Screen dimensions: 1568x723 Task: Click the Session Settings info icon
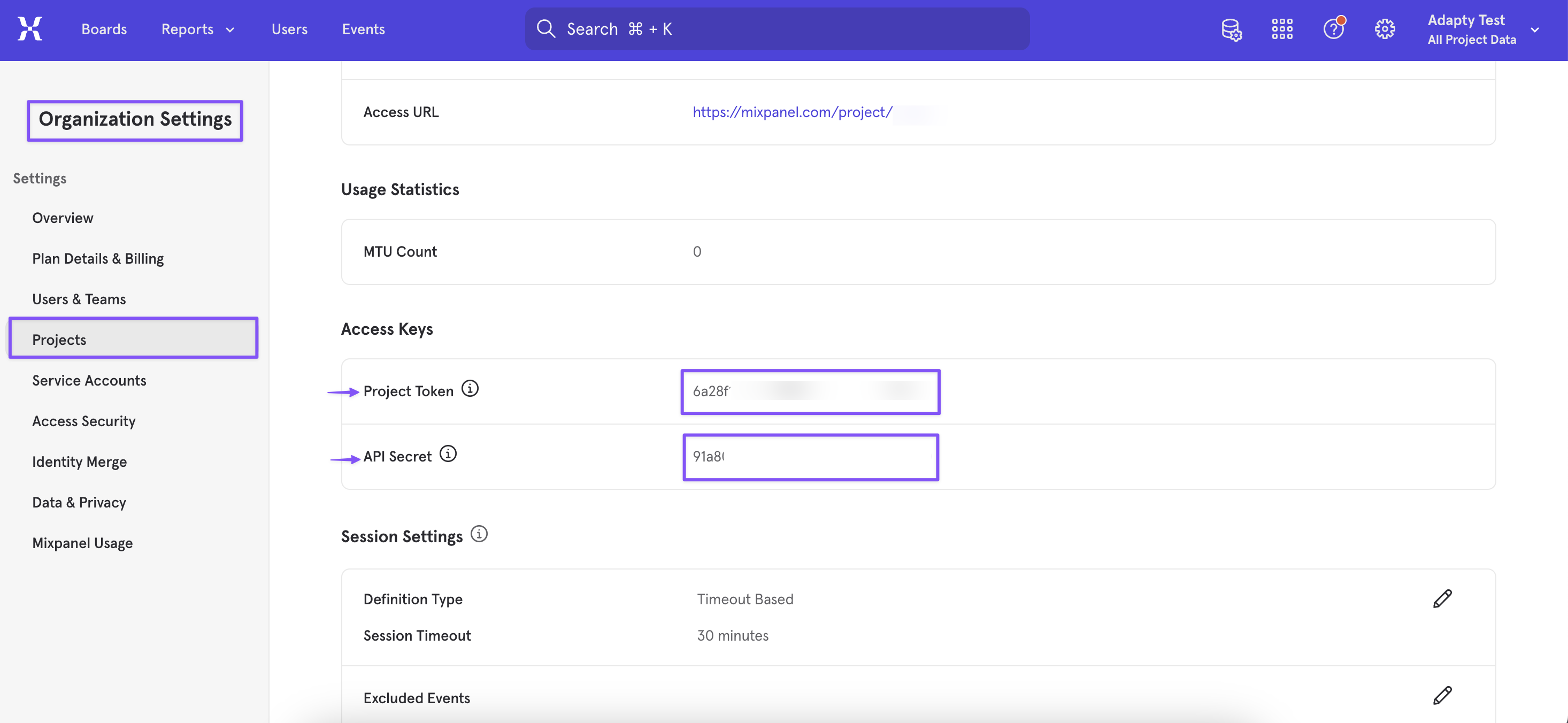click(x=479, y=534)
